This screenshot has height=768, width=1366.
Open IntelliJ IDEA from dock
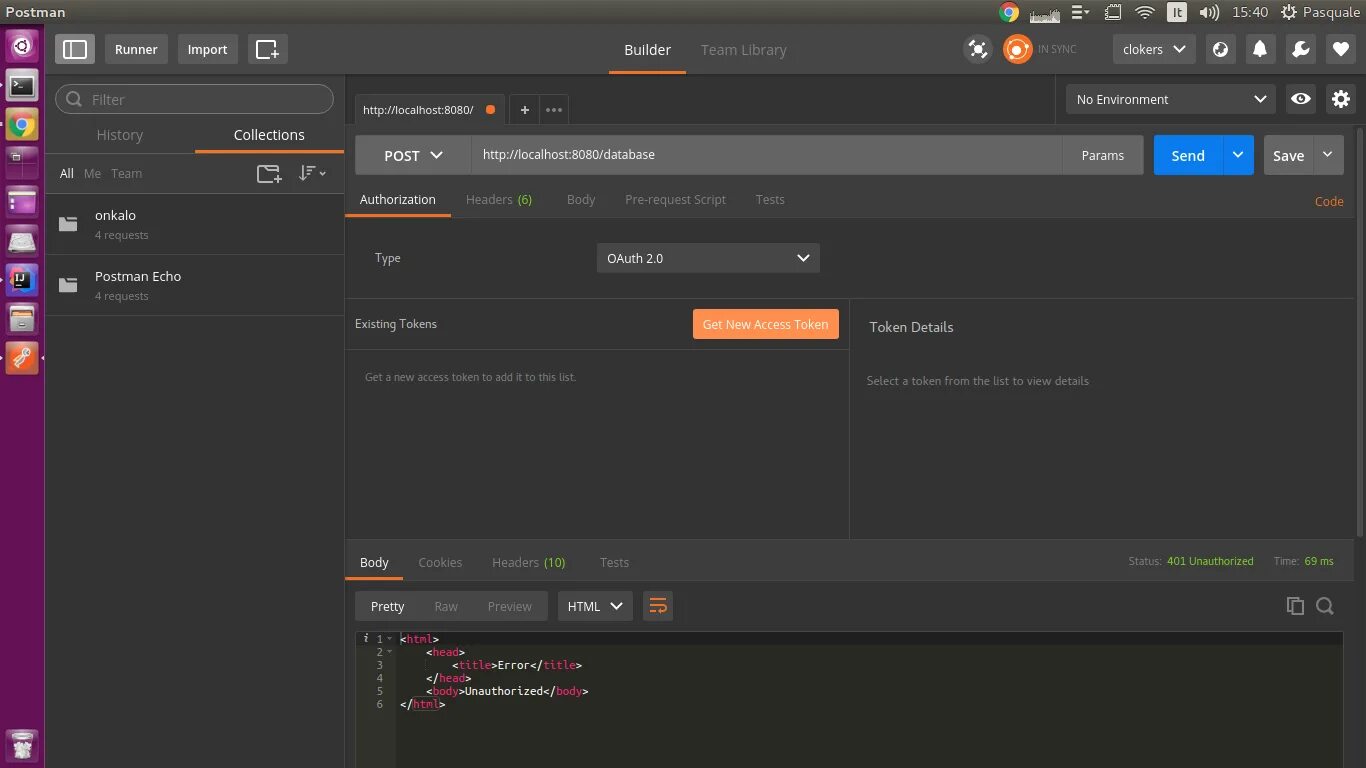click(x=22, y=280)
